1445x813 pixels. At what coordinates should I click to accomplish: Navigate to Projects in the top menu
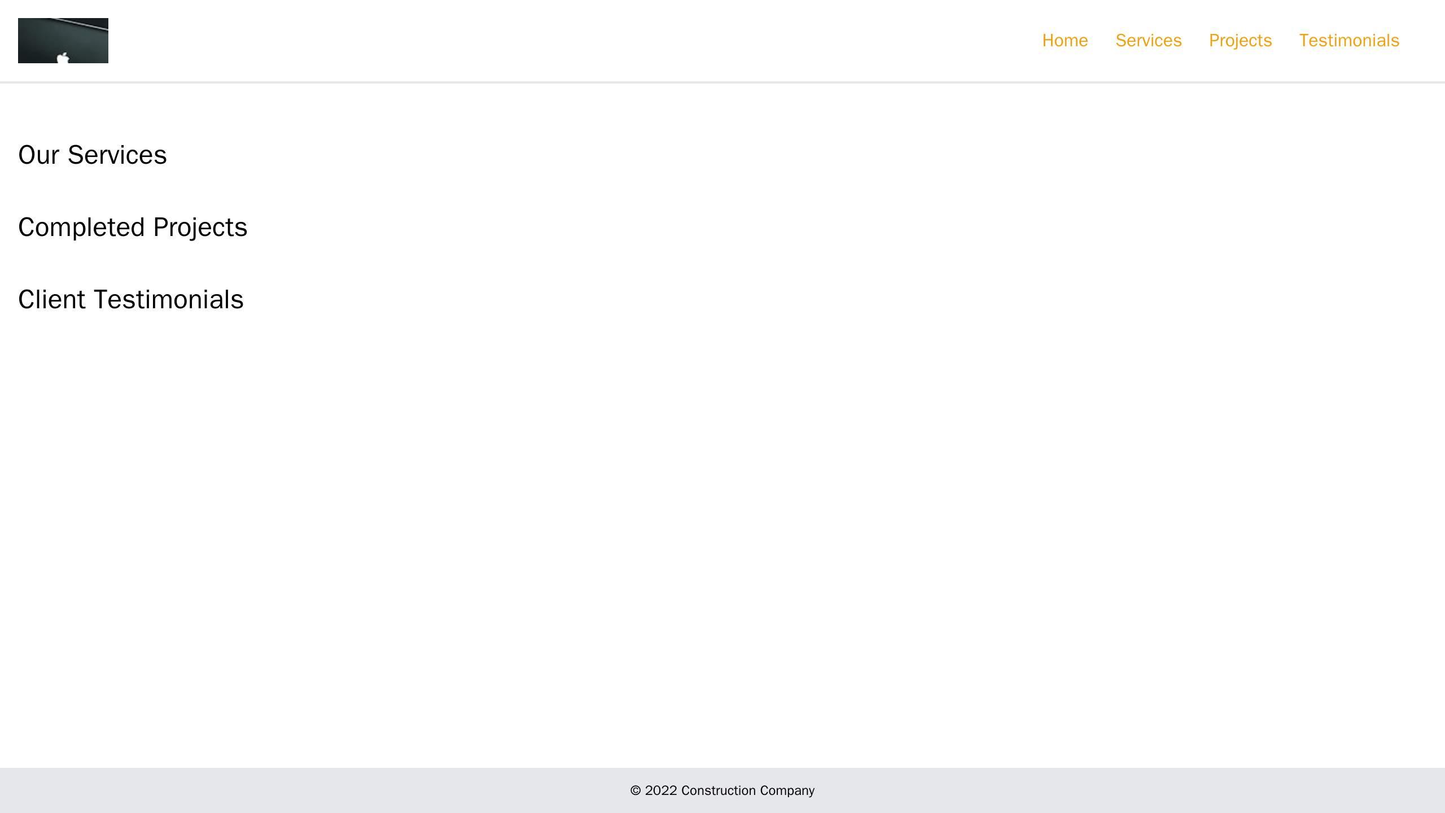(1240, 40)
